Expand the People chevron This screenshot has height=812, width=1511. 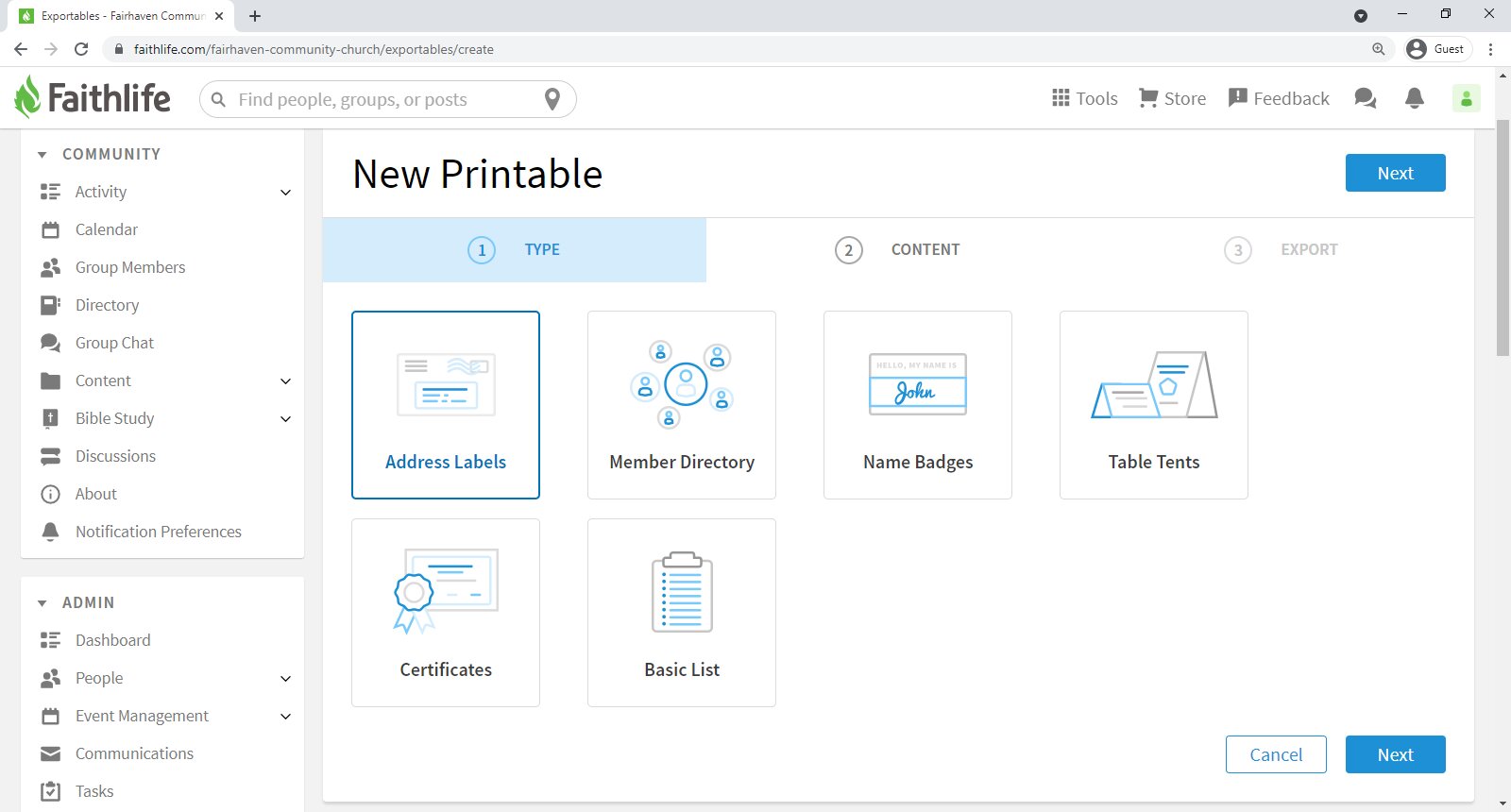point(286,679)
